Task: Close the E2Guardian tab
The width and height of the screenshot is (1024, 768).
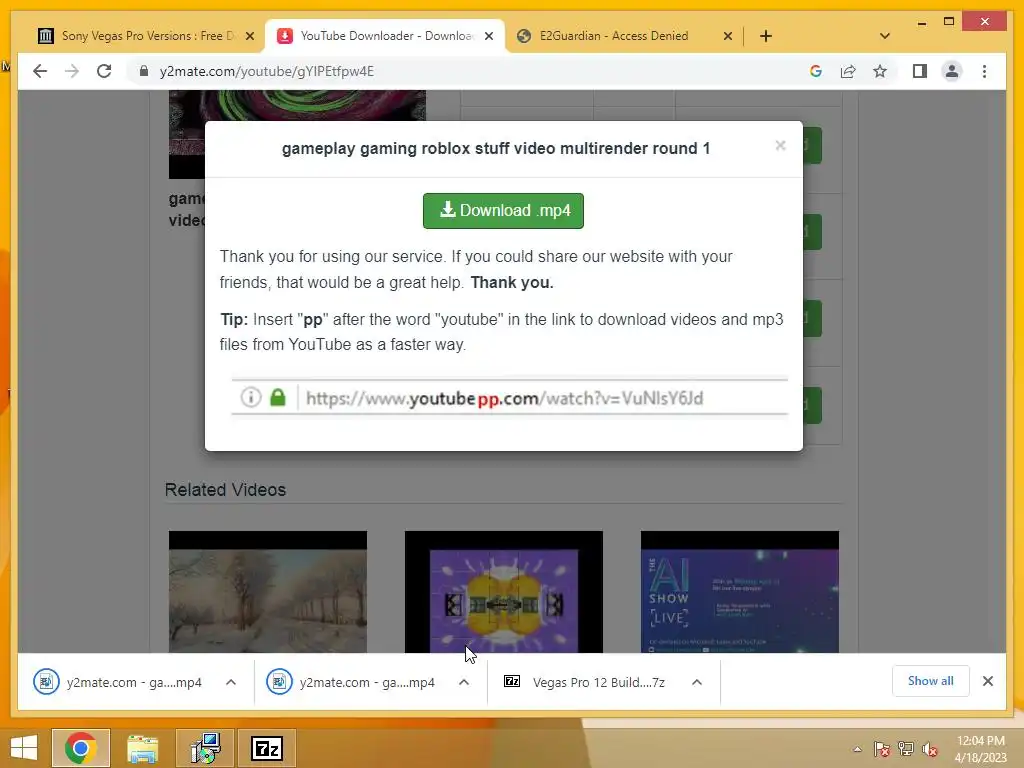Action: click(728, 37)
